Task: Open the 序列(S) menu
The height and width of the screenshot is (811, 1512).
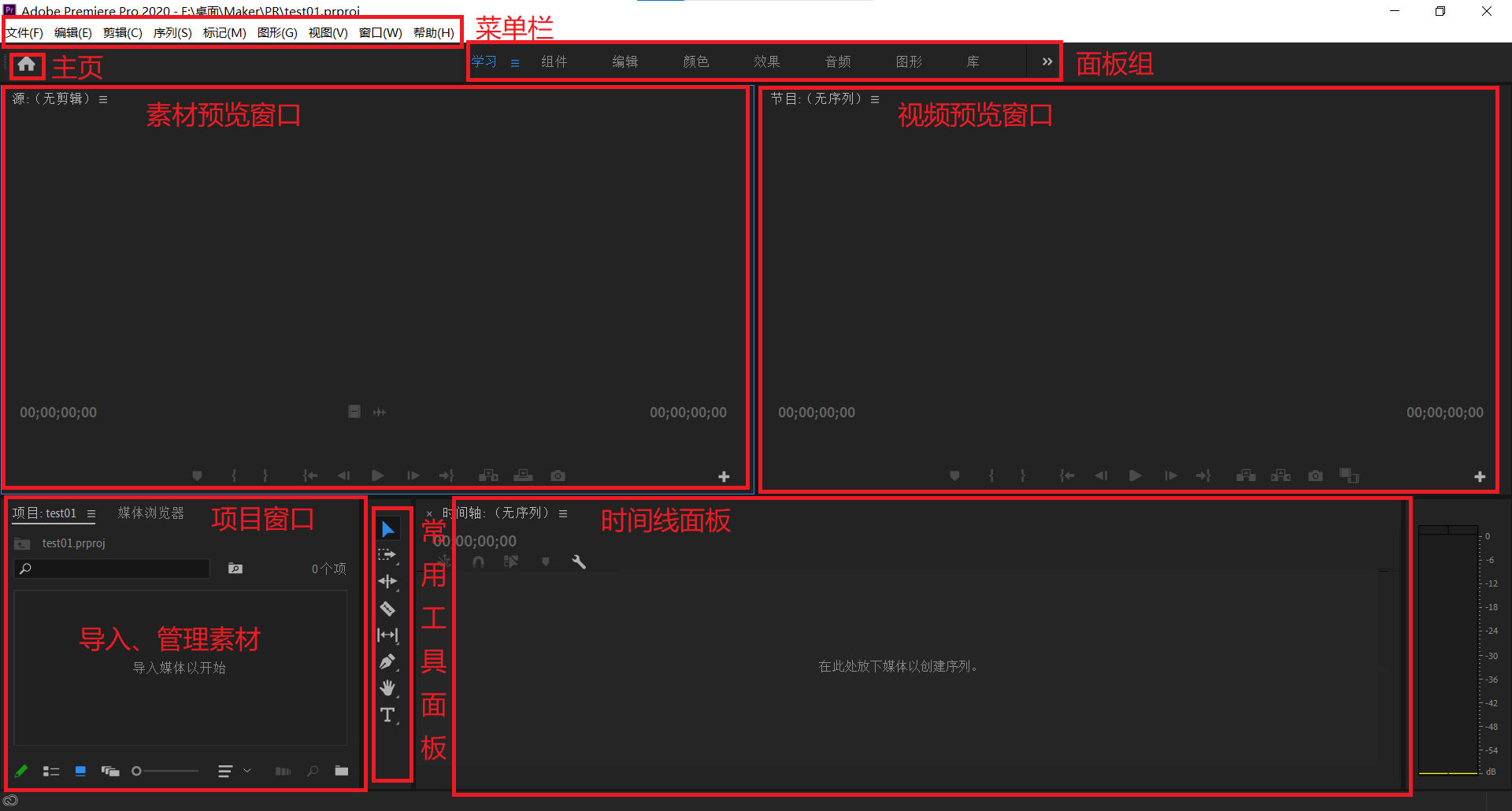Action: click(x=172, y=32)
